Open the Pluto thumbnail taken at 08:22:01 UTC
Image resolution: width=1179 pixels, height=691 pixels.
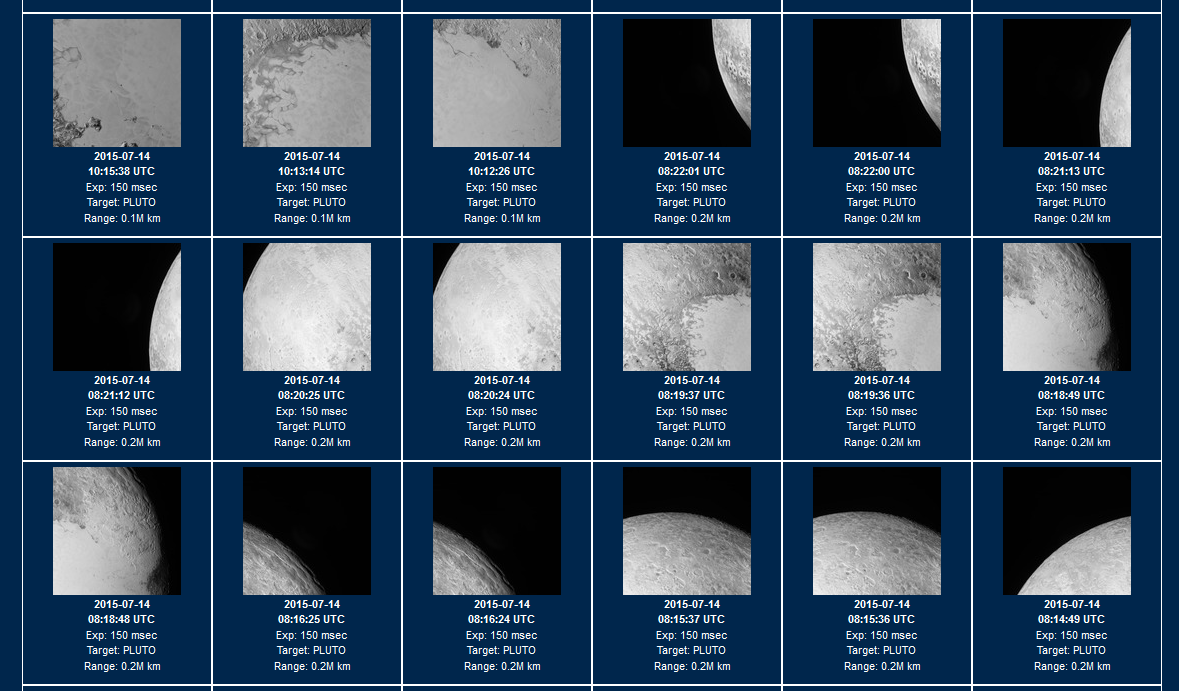pos(686,83)
